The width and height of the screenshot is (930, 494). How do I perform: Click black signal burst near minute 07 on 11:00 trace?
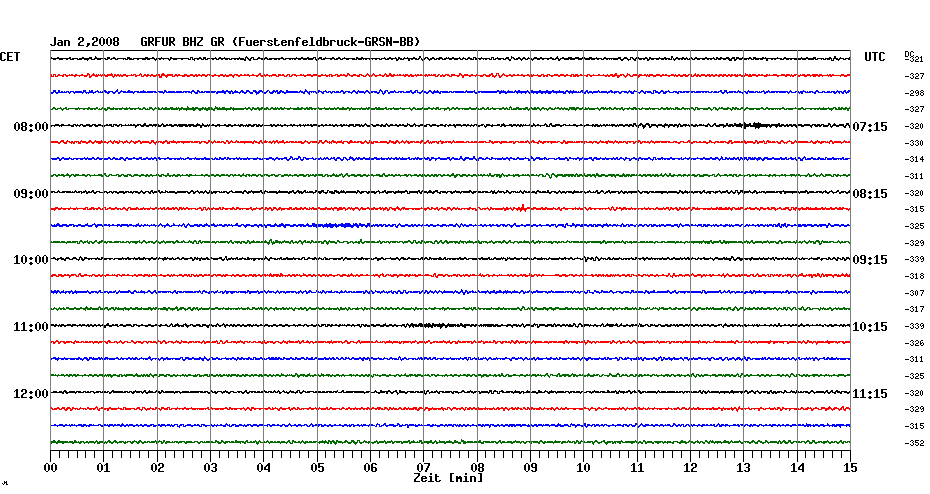click(x=436, y=325)
